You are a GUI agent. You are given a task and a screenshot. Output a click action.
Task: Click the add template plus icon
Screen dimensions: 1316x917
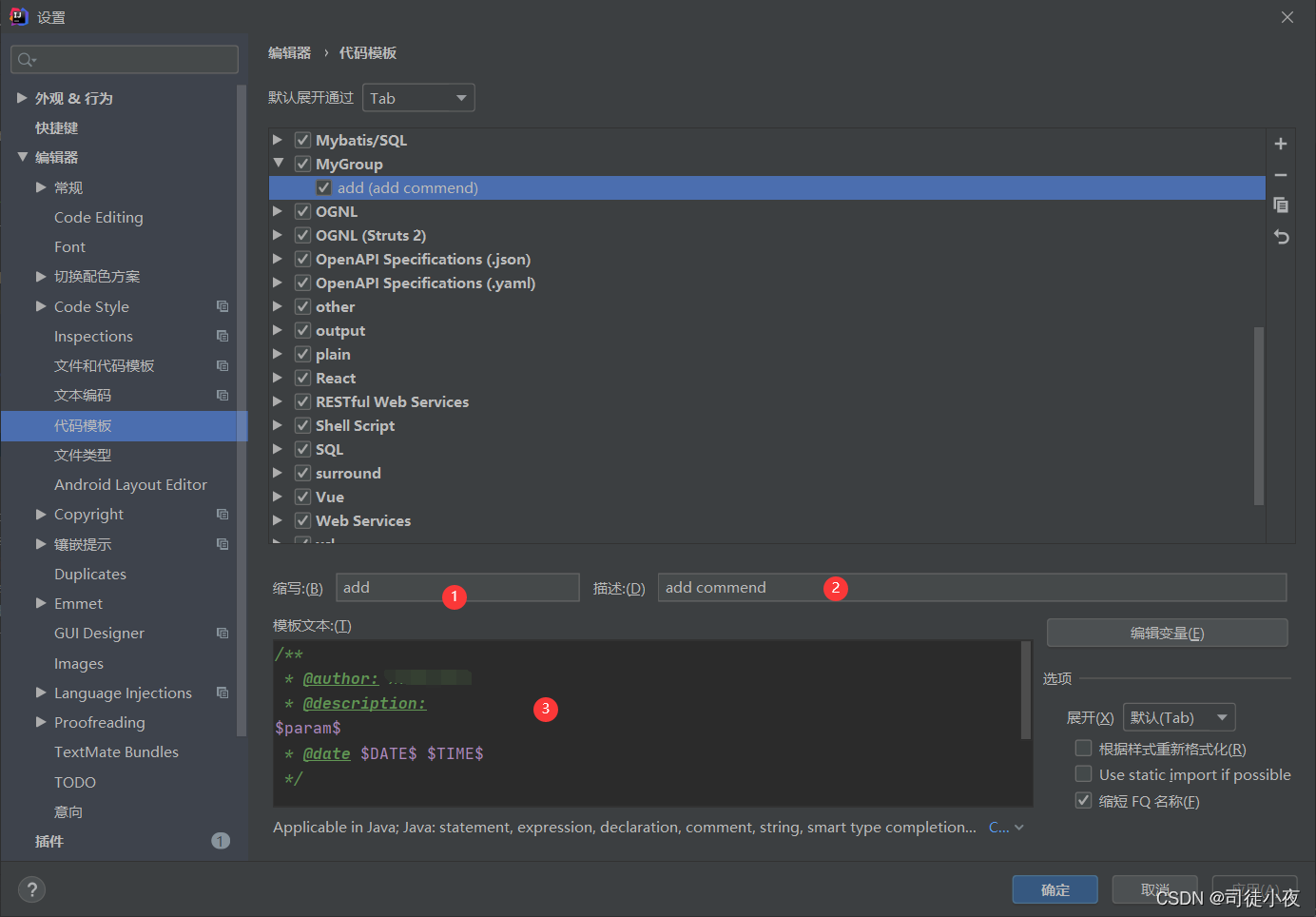point(1281,144)
